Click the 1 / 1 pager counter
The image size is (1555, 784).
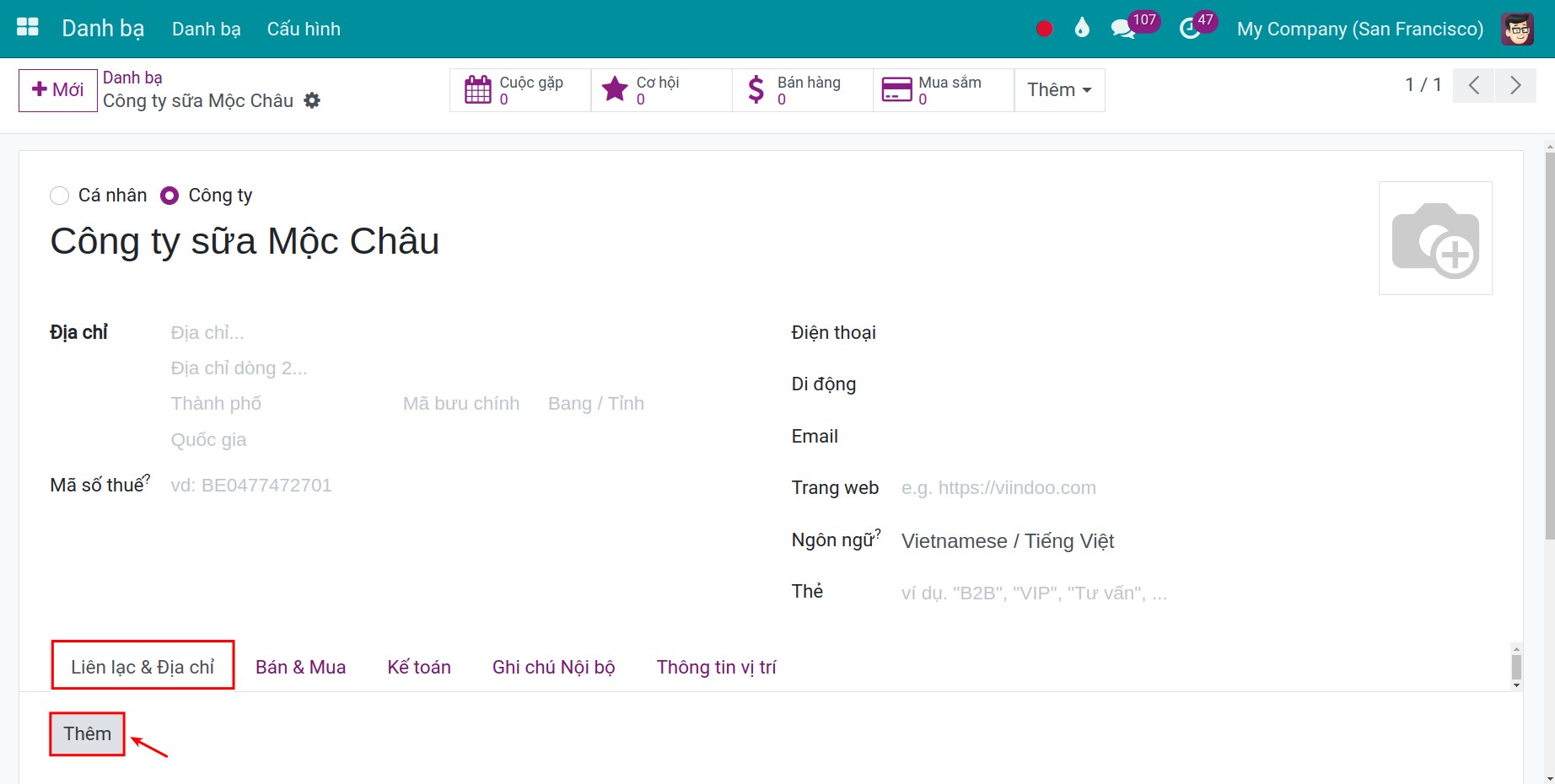pos(1423,85)
